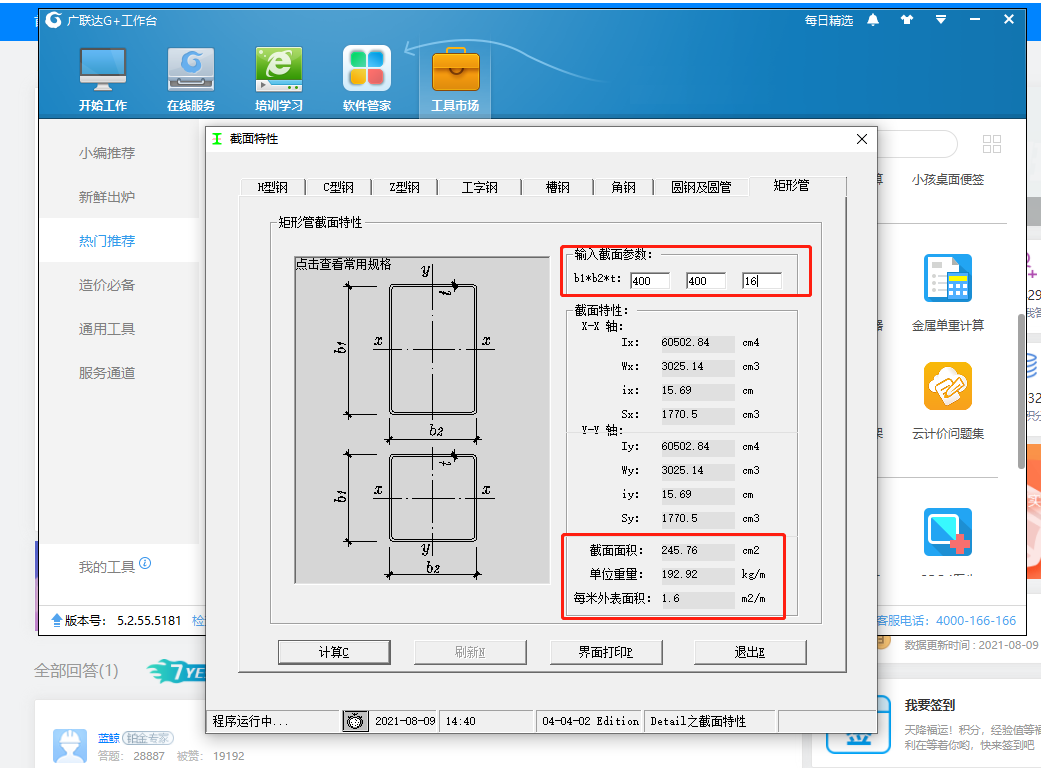Viewport: 1041px width, 768px height.
Task: Switch to the C型钢 tab
Action: tap(339, 187)
